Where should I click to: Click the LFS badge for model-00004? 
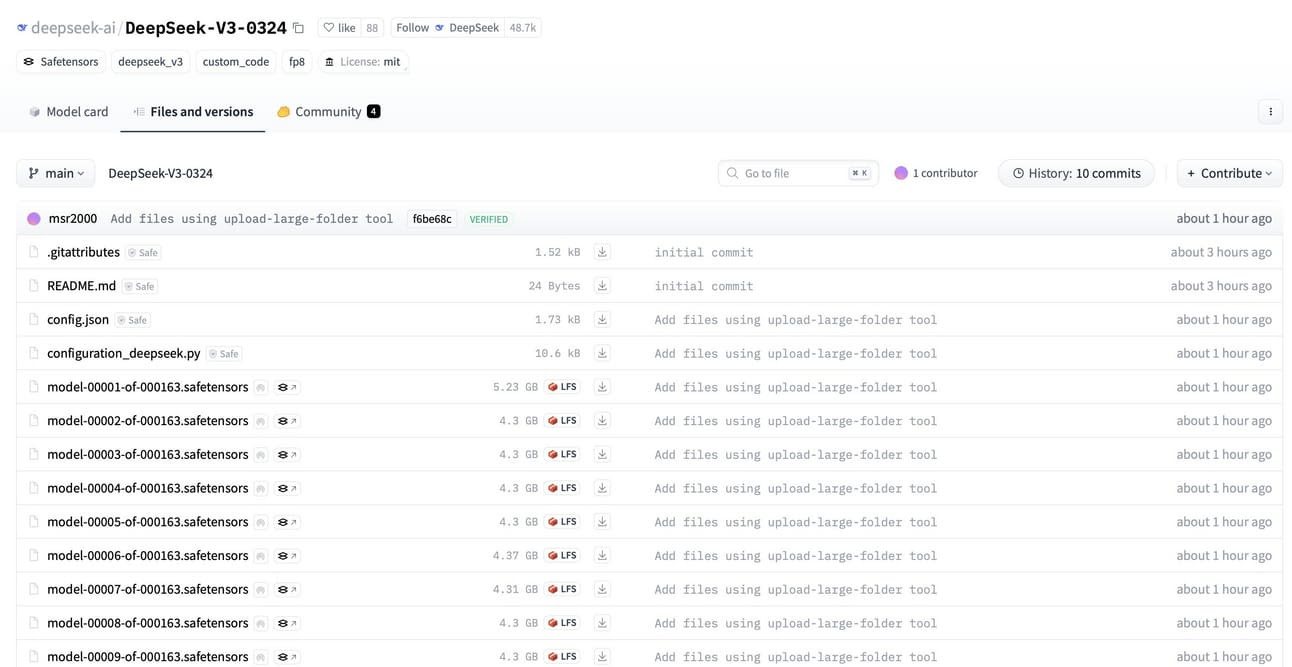(x=563, y=488)
